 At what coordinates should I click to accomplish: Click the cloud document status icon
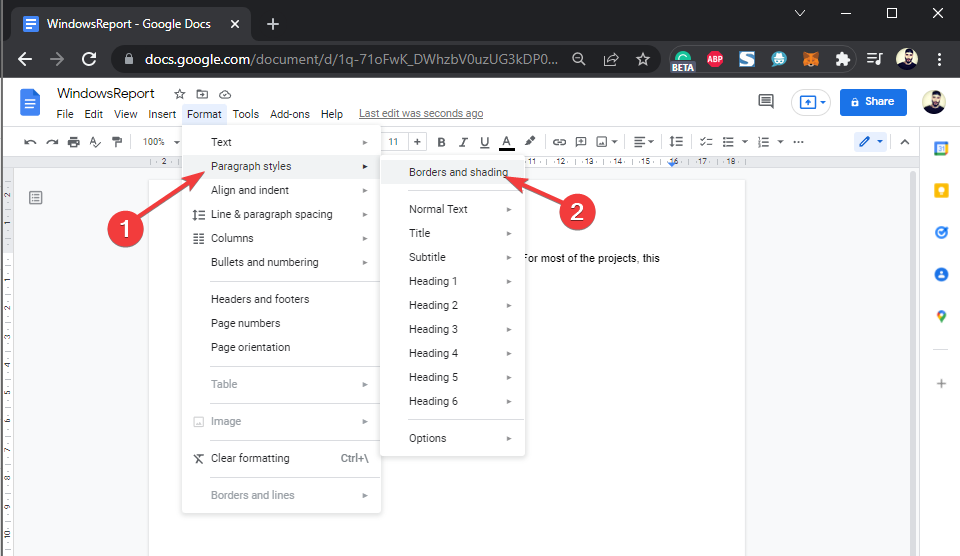(x=225, y=94)
